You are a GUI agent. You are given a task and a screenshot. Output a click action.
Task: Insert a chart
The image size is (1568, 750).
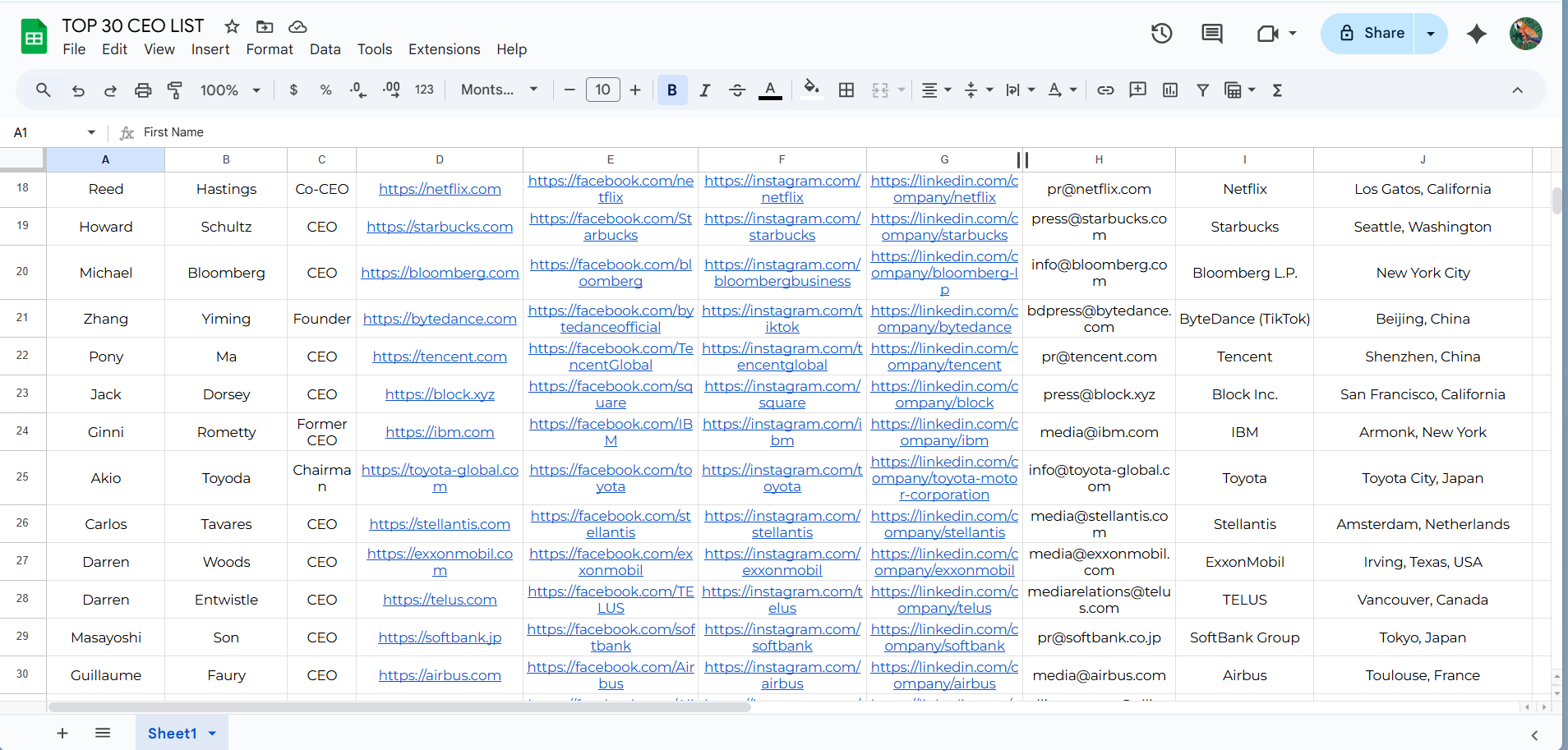(x=1170, y=90)
